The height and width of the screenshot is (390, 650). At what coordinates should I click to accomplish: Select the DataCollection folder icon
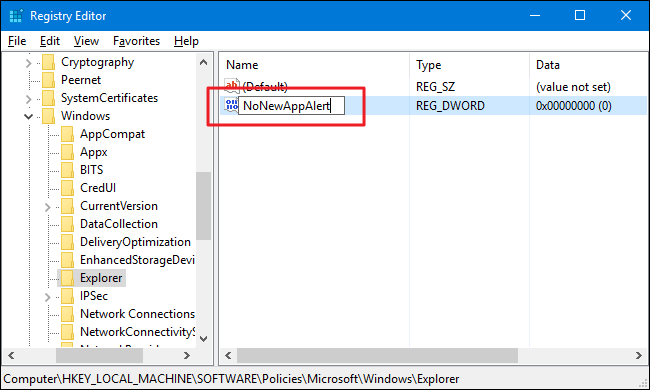click(68, 224)
